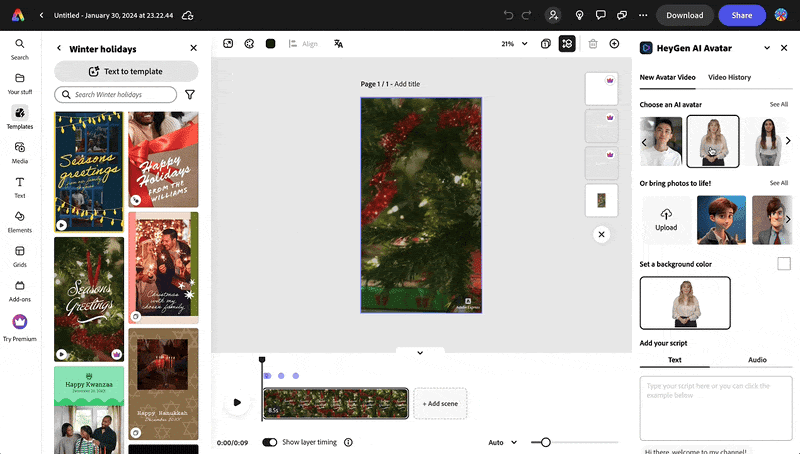This screenshot has height=454, width=800.
Task: Open the more options ellipsis menu
Action: click(643, 15)
